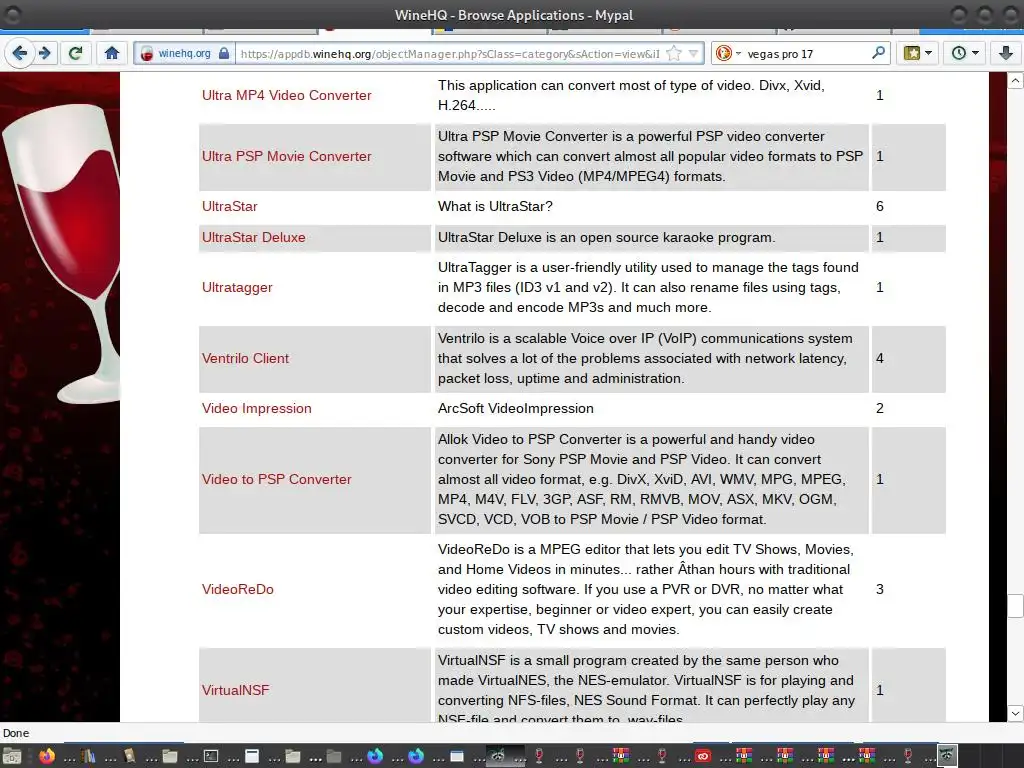Screen dimensions: 1024x768
Task: Go forward one page
Action: click(44, 53)
